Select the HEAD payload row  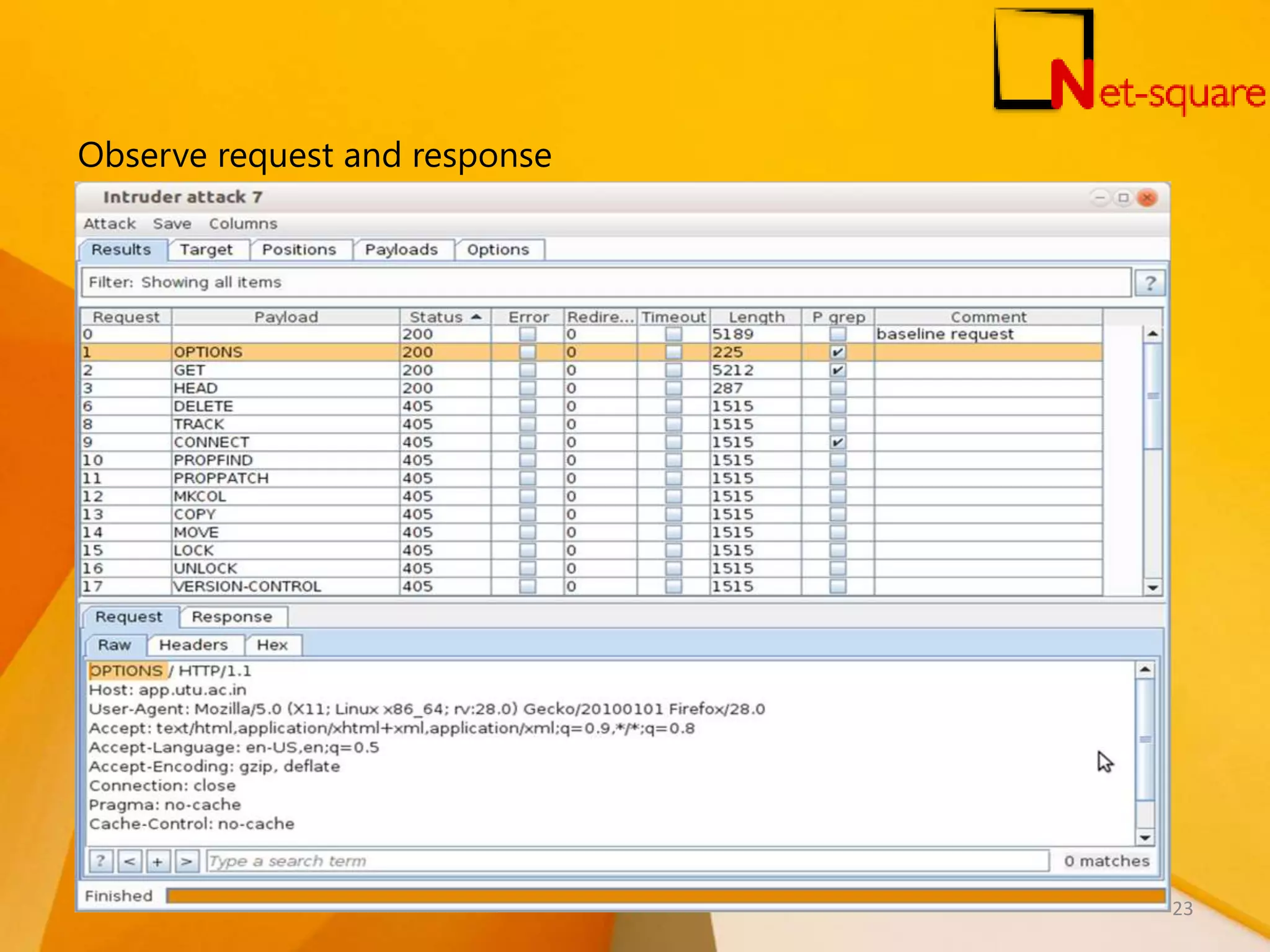pos(592,388)
